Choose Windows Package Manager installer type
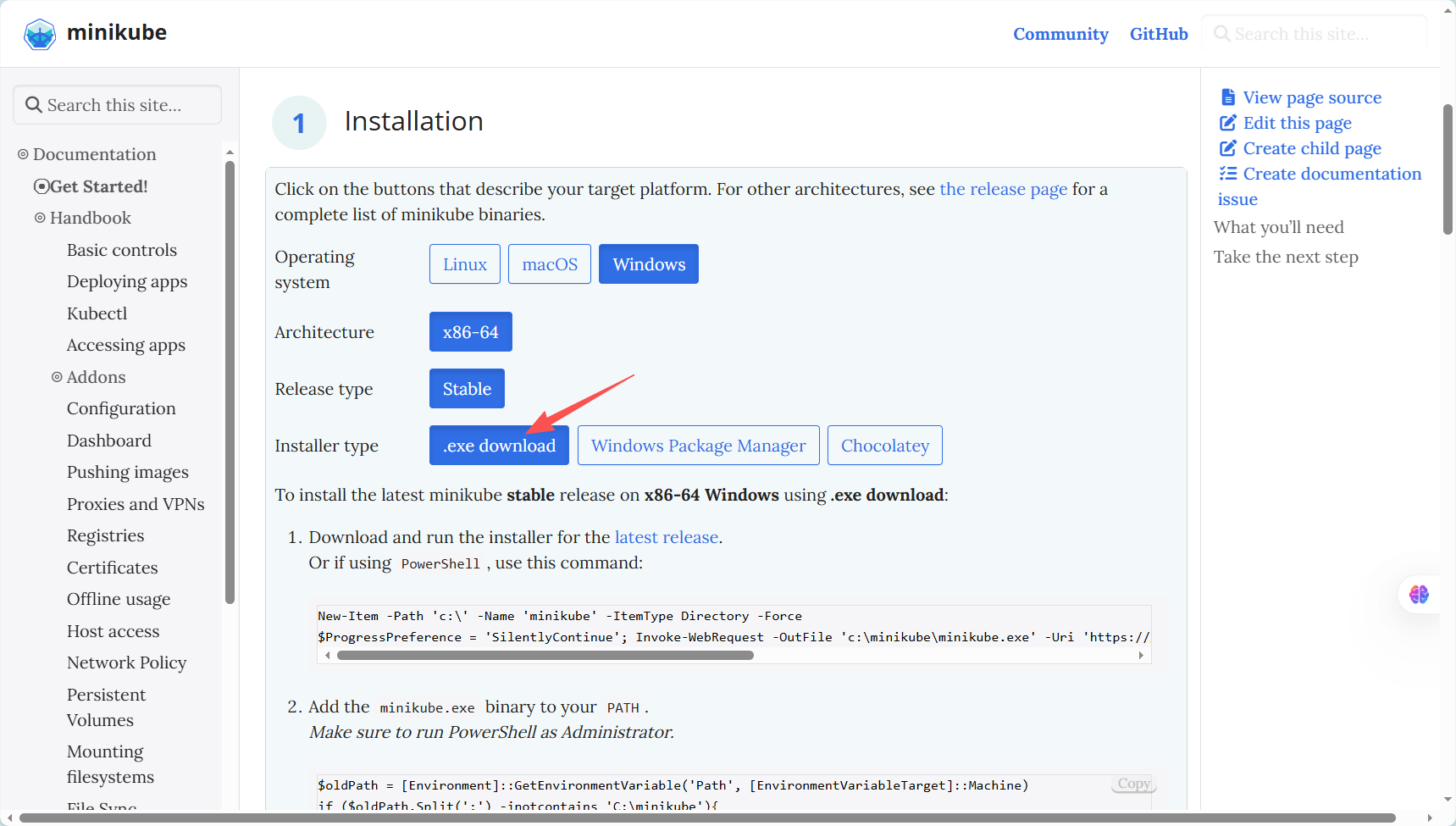 tap(699, 446)
